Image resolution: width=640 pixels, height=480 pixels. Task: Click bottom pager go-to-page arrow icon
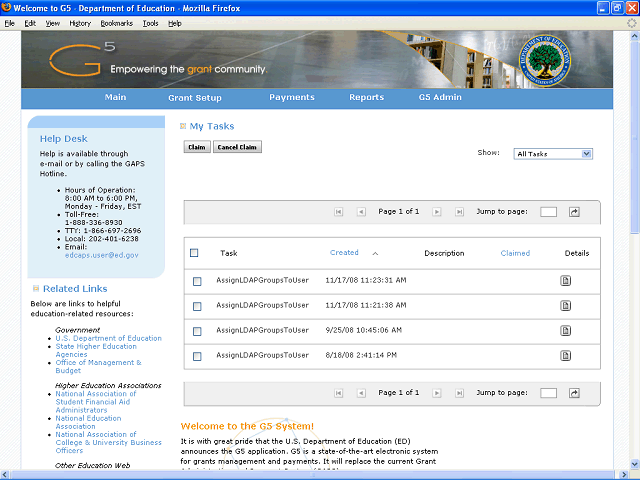click(x=574, y=393)
